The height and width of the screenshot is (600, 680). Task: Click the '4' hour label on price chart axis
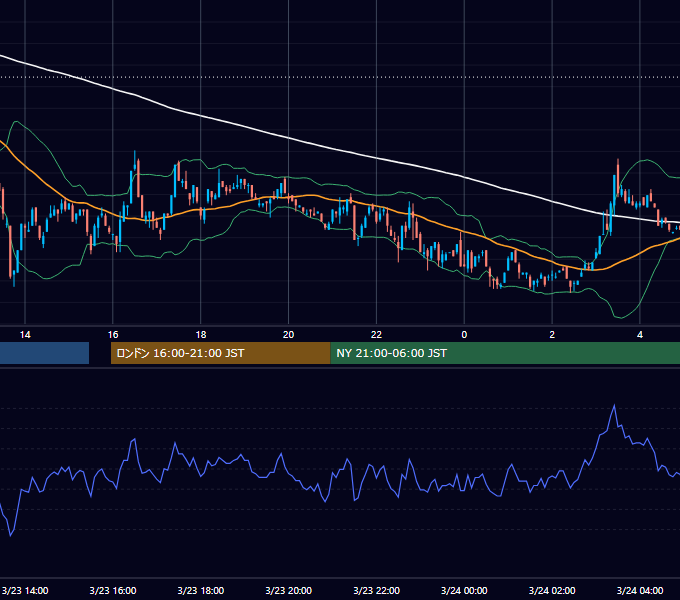[640, 335]
